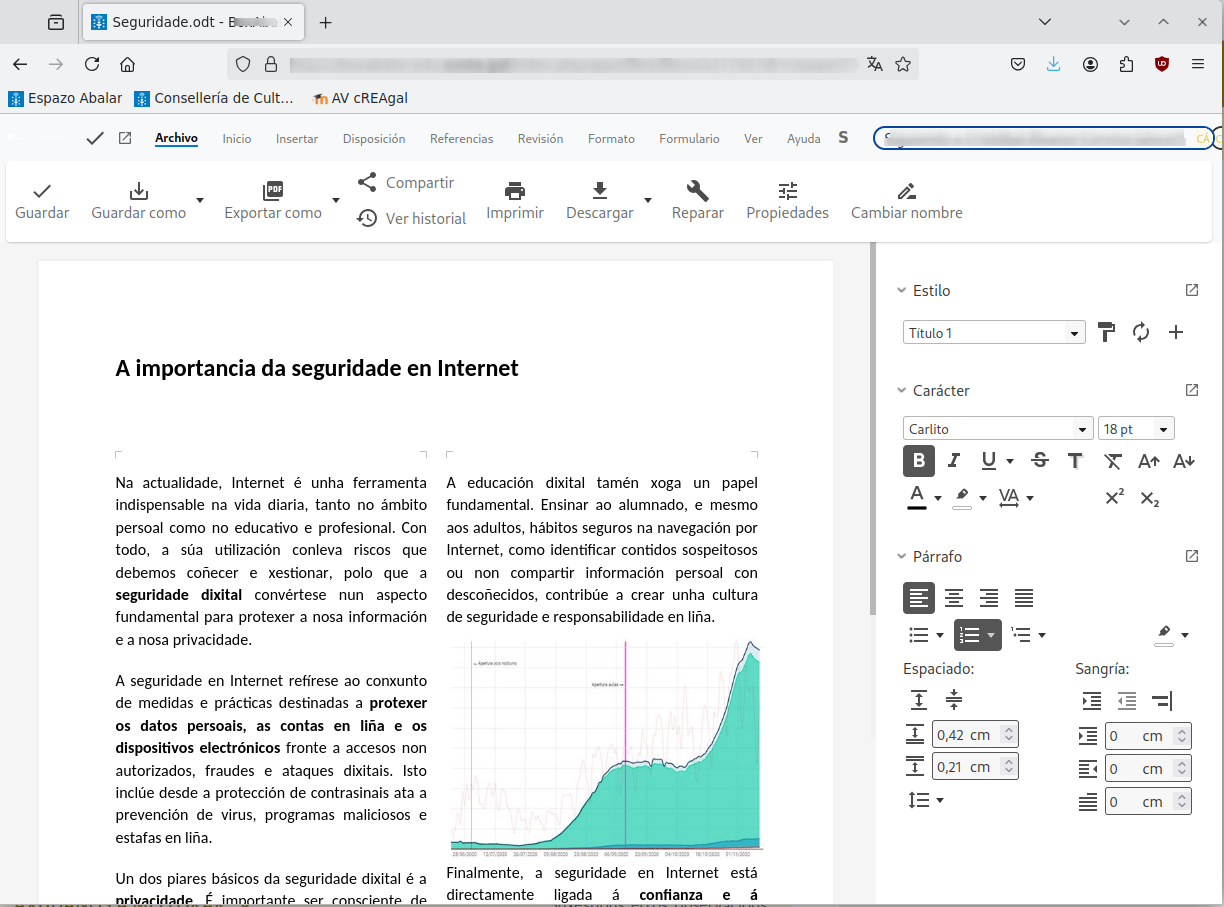Apply the font color swatch
The image size is (1224, 907).
(917, 497)
